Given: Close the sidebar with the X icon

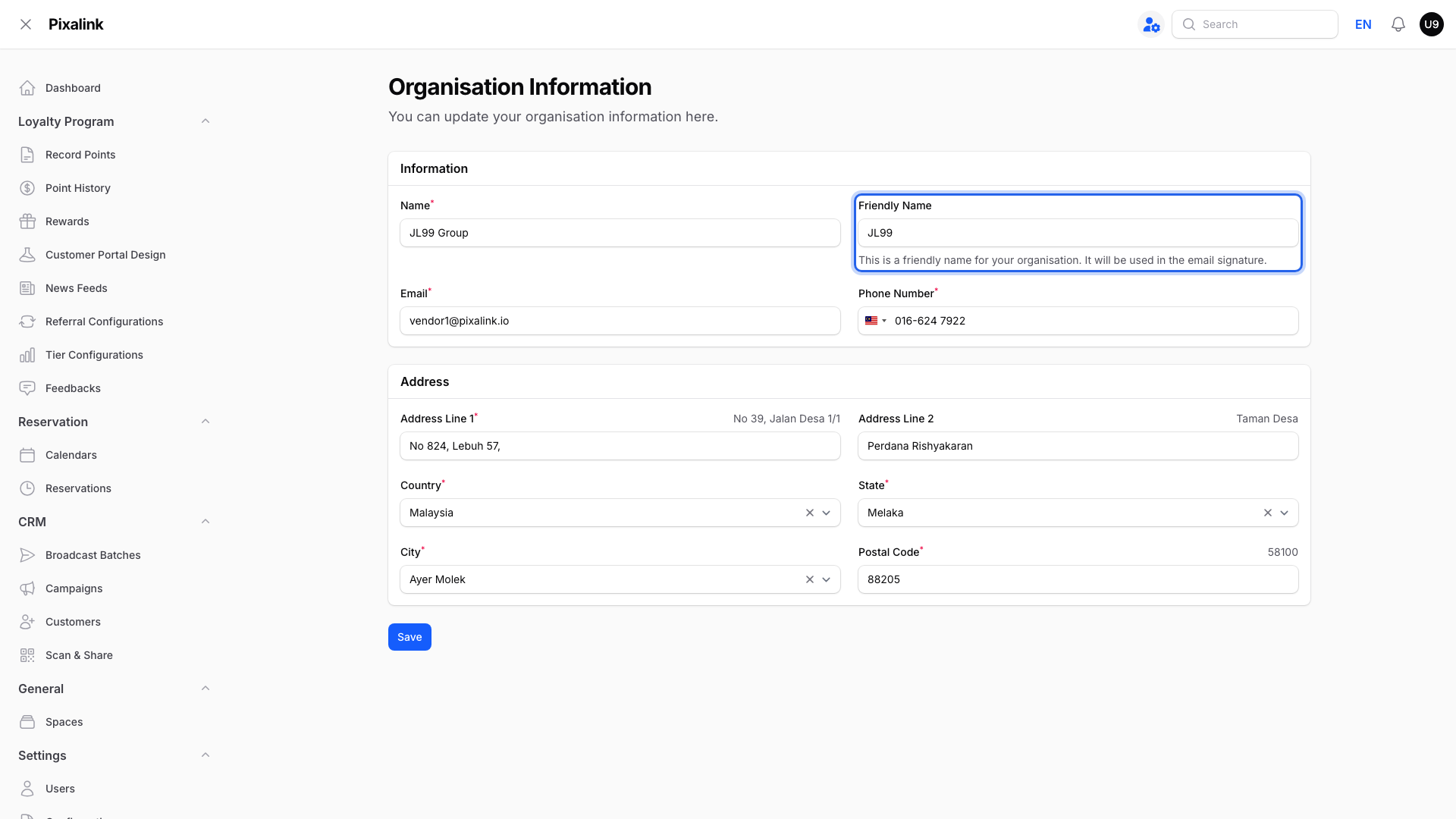Looking at the screenshot, I should pyautogui.click(x=26, y=24).
